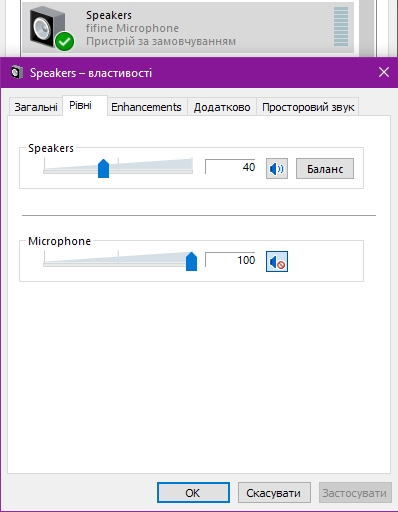Click the Speakers volume value field showing 40
The width and height of the screenshot is (398, 512).
230,167
